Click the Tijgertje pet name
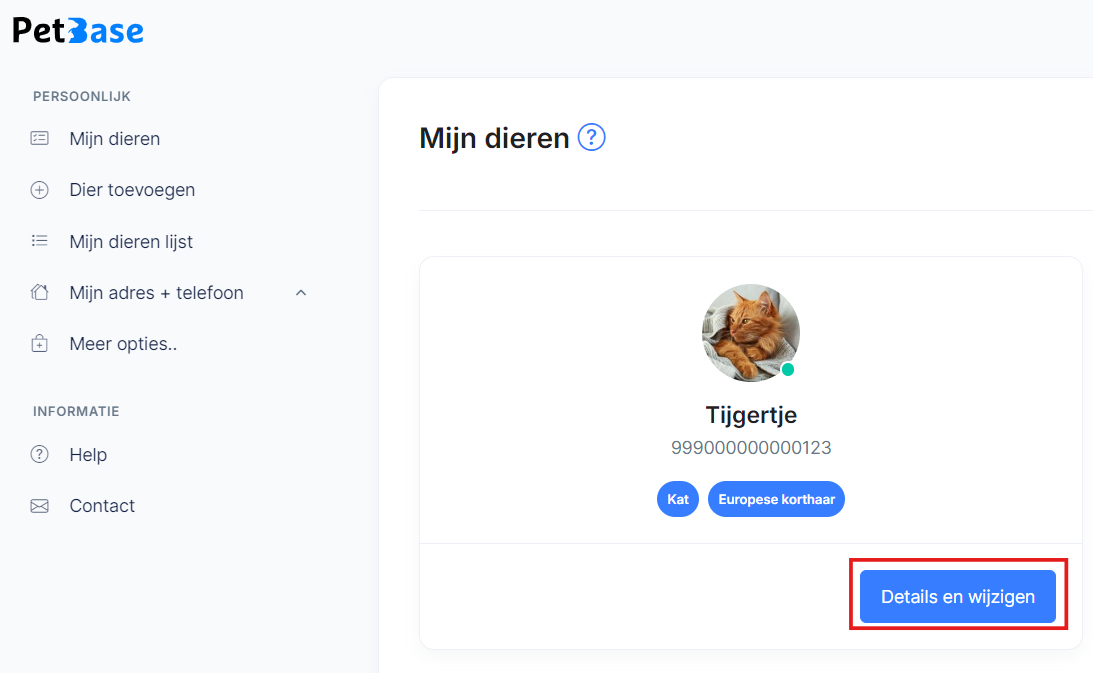Screen dimensions: 1093x673 (751, 415)
